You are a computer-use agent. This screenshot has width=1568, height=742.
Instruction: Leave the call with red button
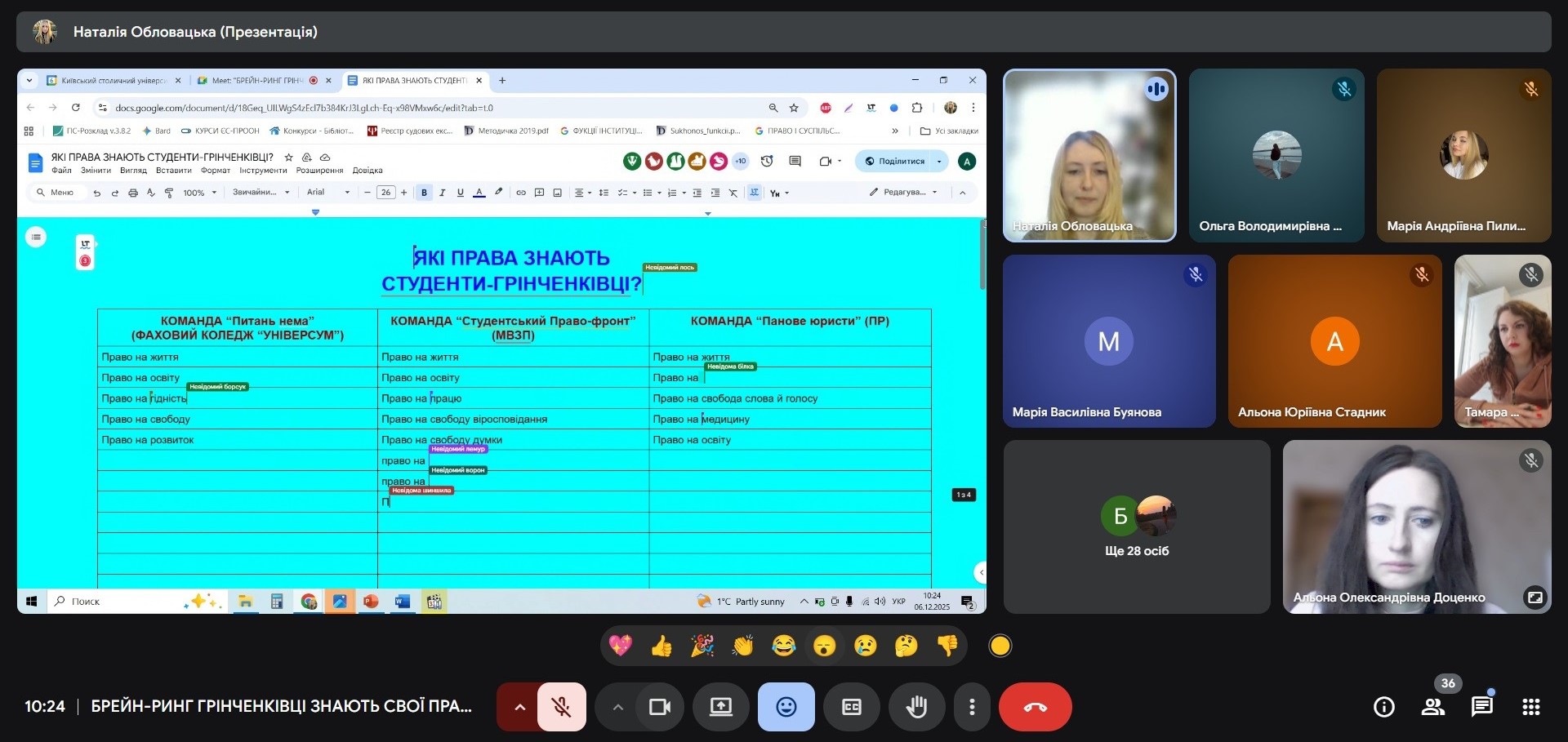tap(1035, 707)
